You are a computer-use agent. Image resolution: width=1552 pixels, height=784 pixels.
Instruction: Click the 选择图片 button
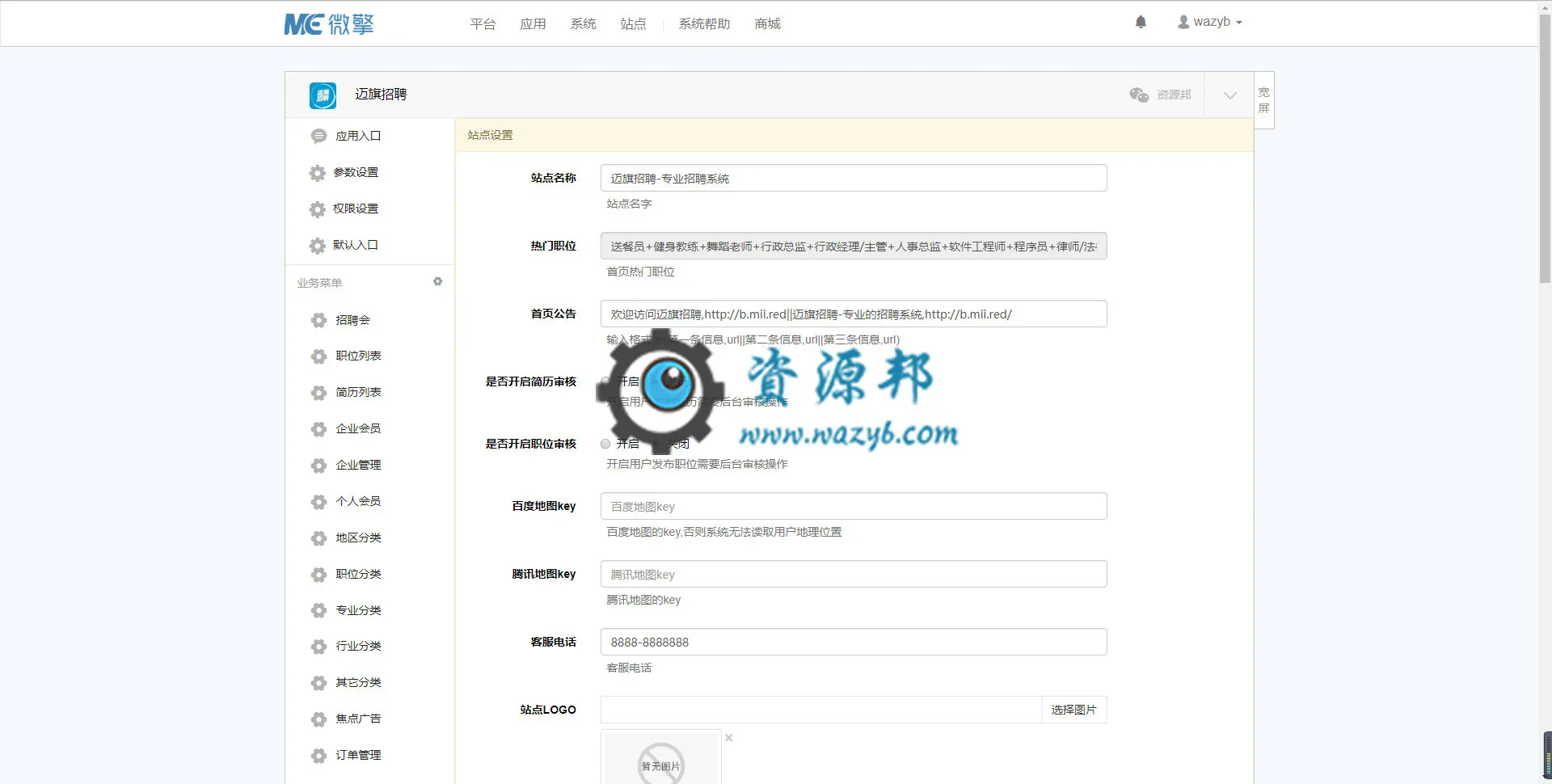(1073, 710)
